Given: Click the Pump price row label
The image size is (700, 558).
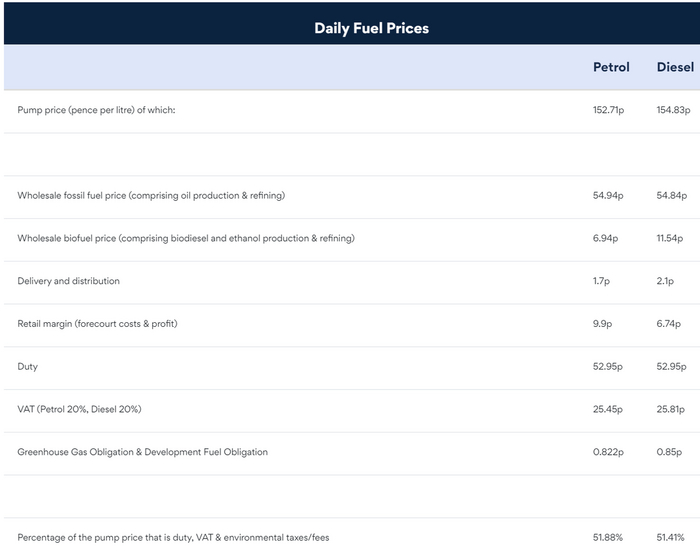Looking at the screenshot, I should 97,110.
